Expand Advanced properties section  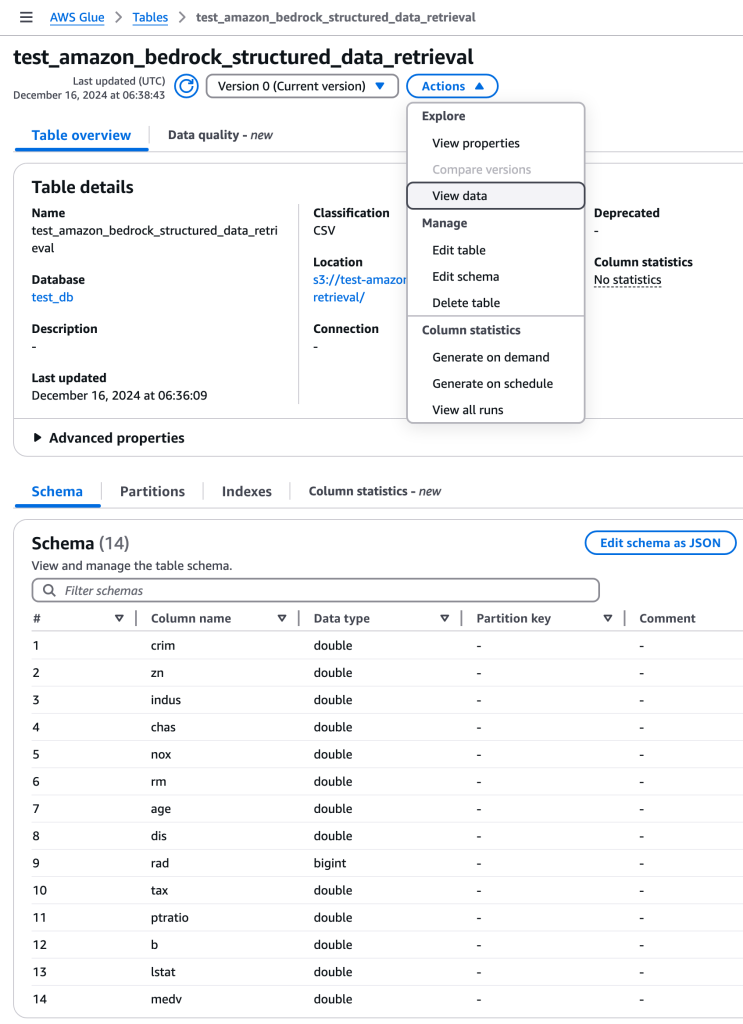(109, 438)
